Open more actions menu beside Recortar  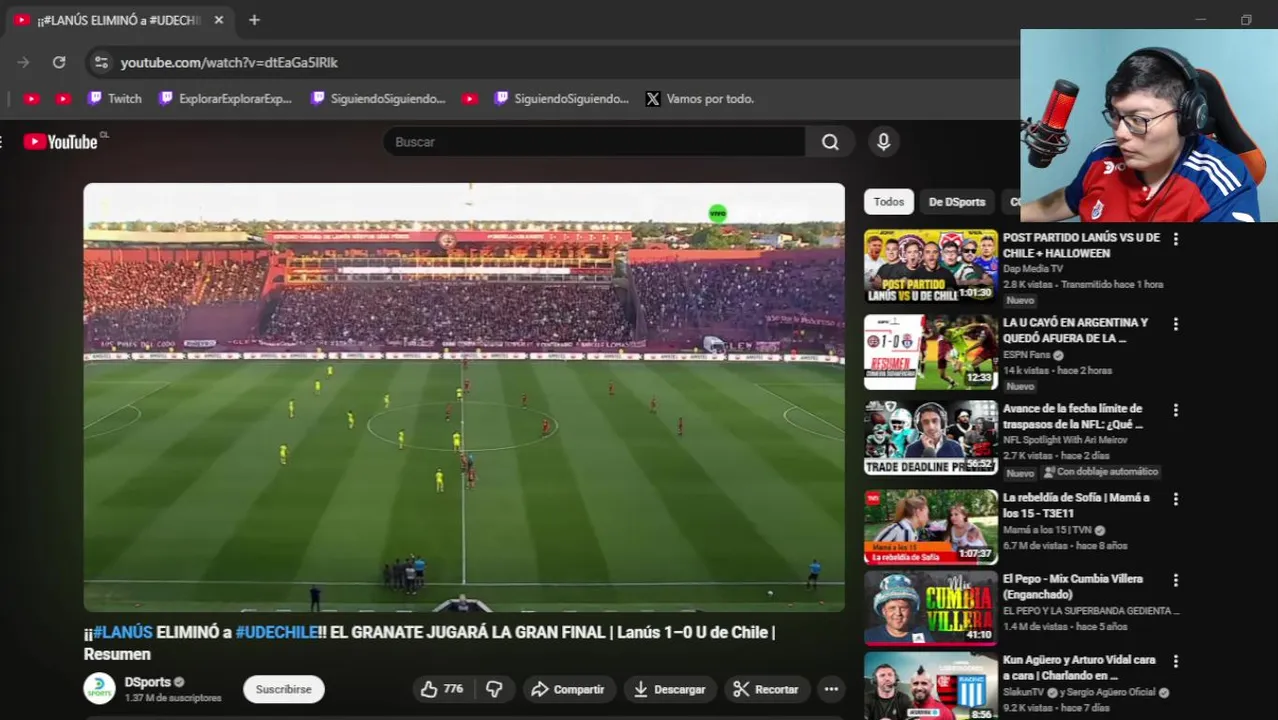(831, 689)
